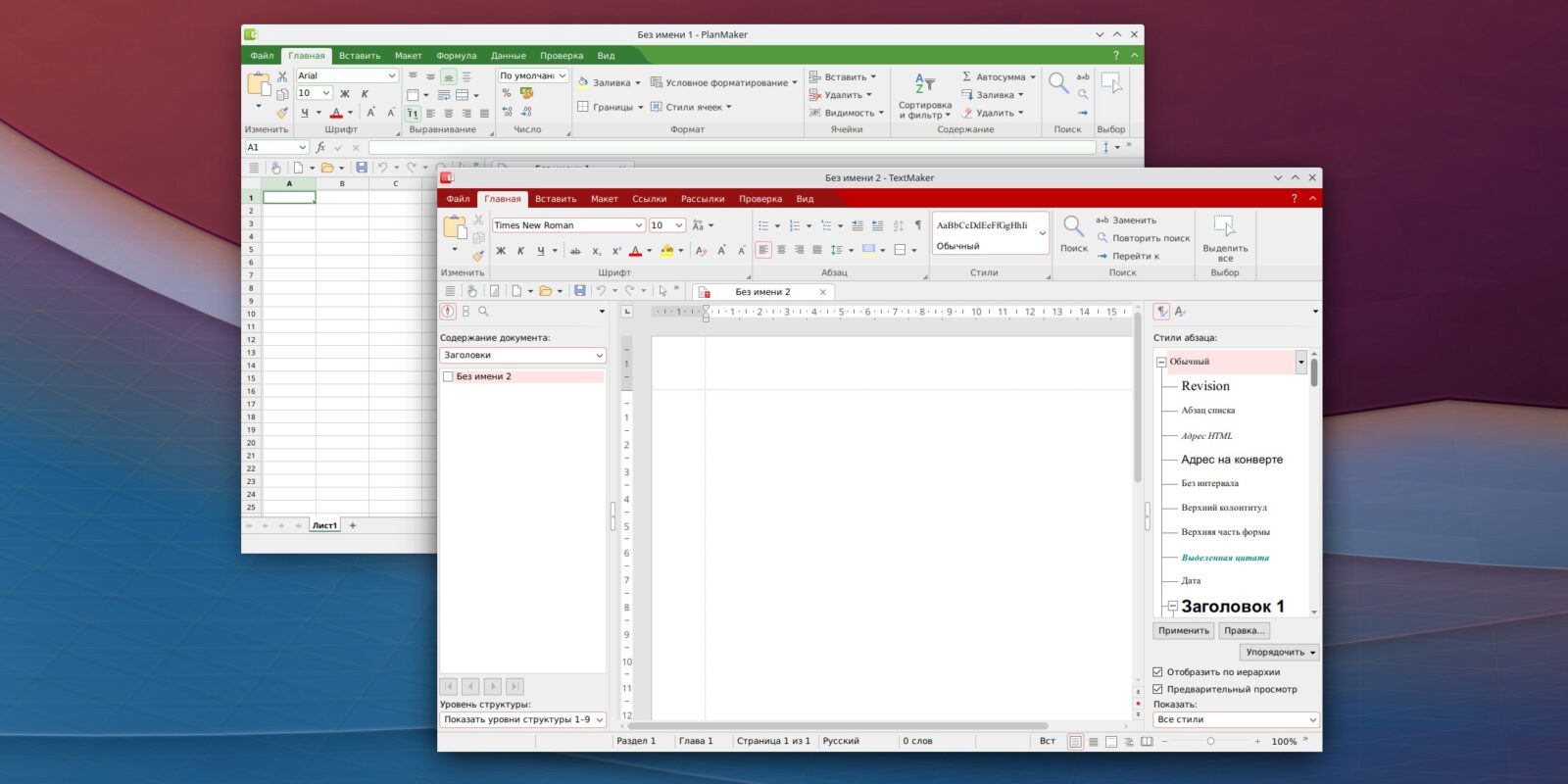
Task: Open Файл menu in TextMaker
Action: click(x=458, y=199)
